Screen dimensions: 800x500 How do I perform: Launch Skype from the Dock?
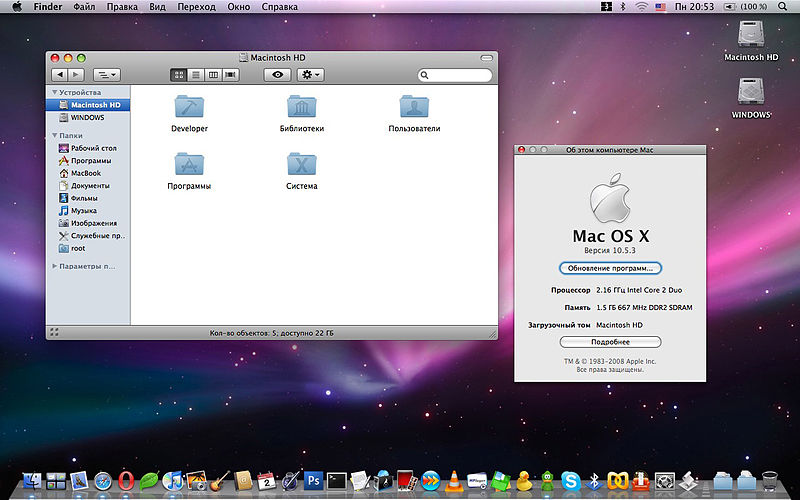[570, 481]
